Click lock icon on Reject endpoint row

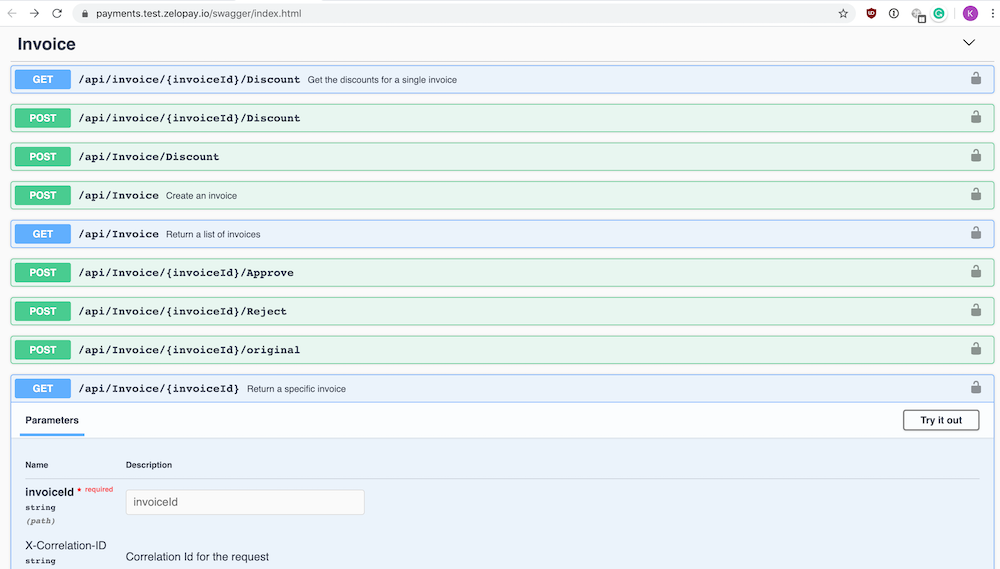point(975,311)
